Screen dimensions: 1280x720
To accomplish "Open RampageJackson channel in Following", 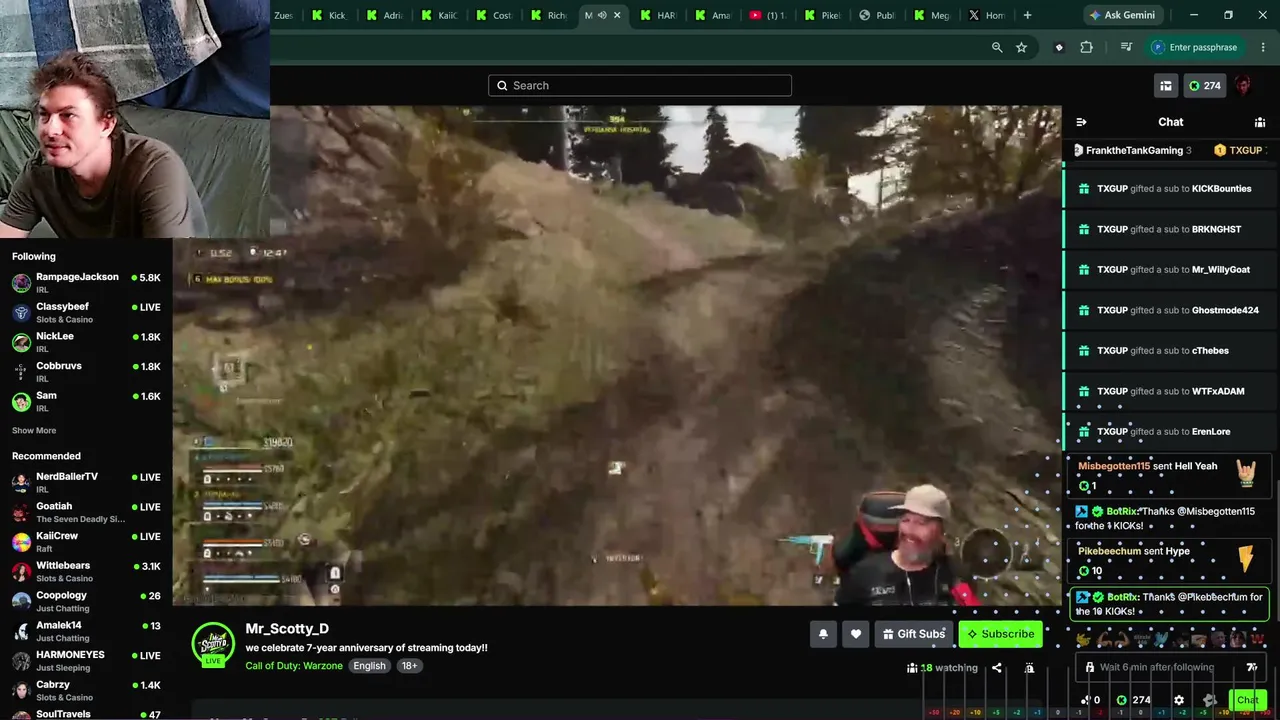I will tap(86, 283).
